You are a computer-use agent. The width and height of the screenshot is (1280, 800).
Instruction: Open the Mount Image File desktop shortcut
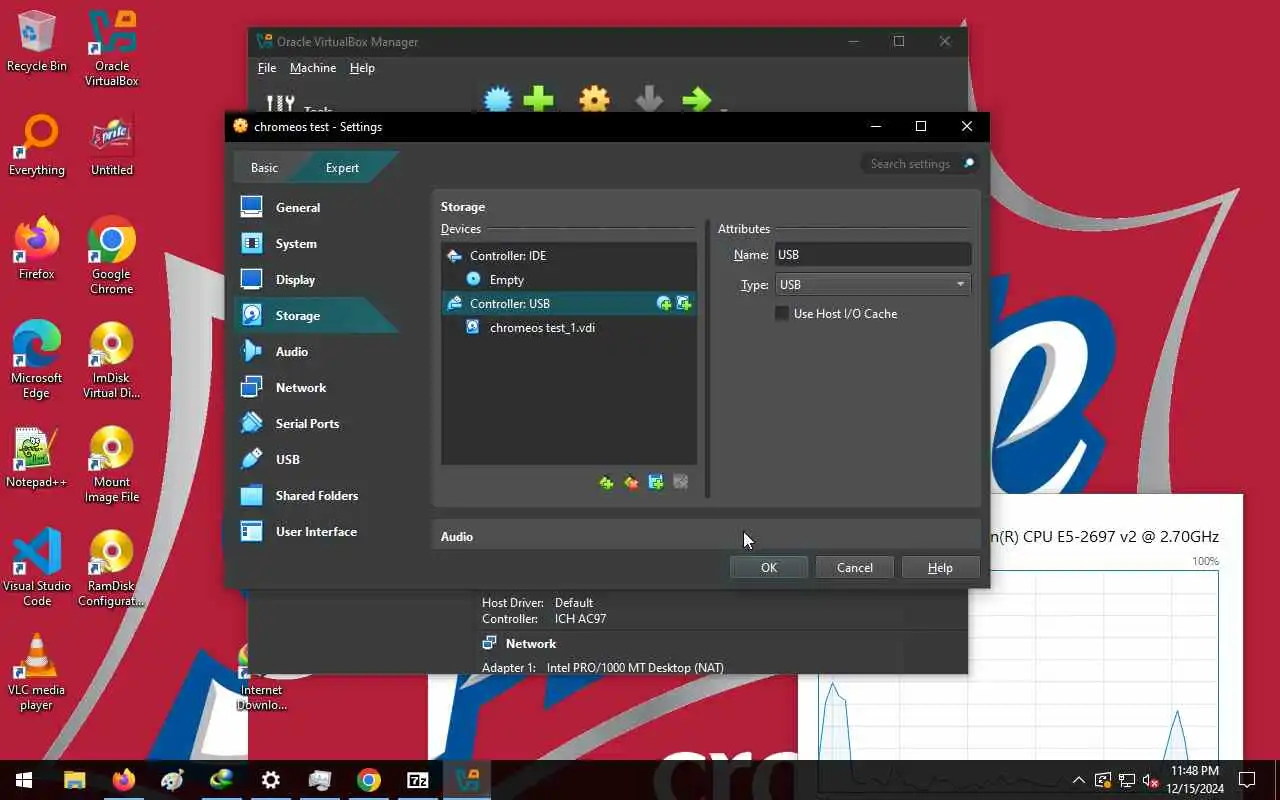coord(112,463)
